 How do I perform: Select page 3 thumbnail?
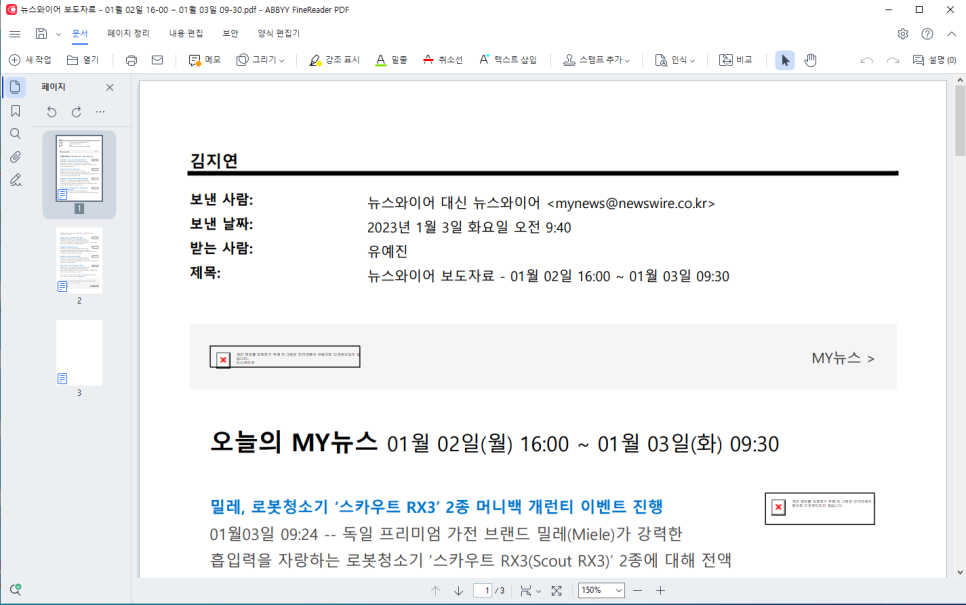[x=79, y=352]
